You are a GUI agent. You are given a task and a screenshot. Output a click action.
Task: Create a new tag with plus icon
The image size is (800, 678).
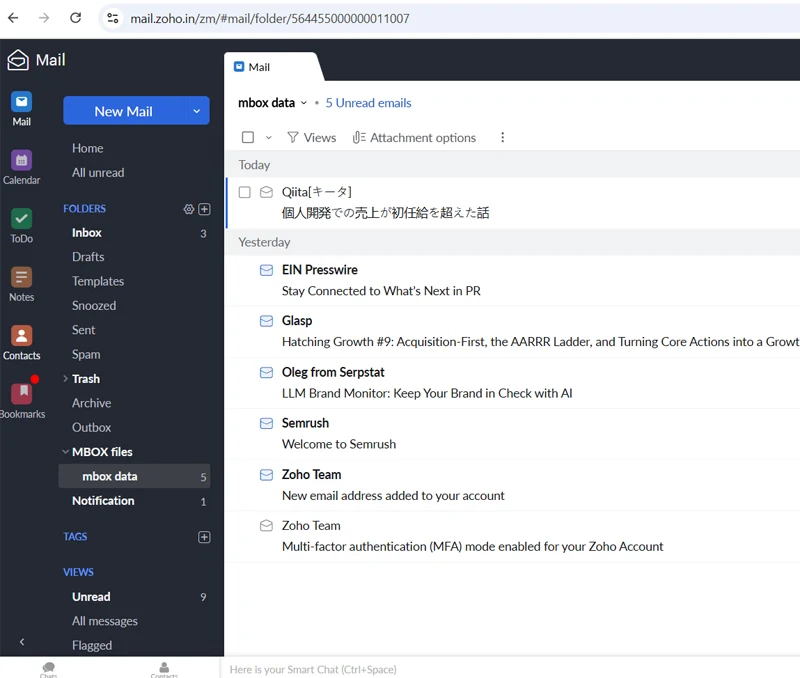click(204, 537)
